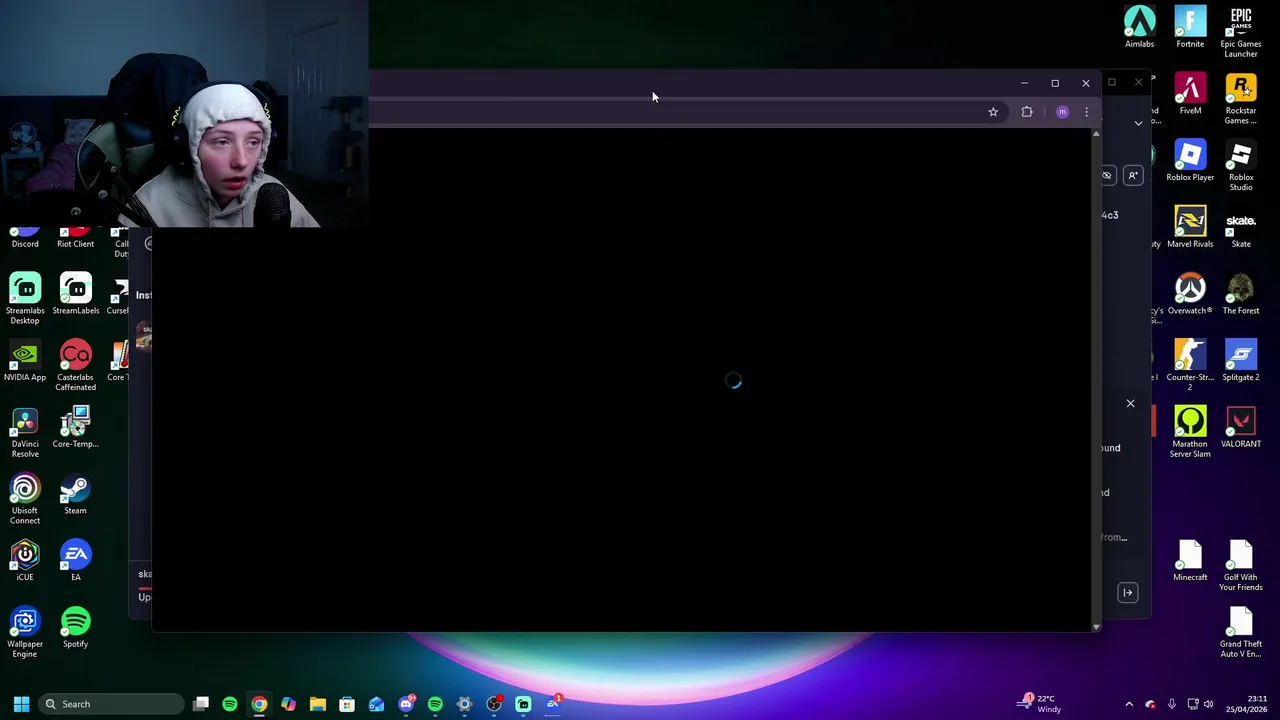The image size is (1280, 720).
Task: Open Discord from the taskbar
Action: click(x=406, y=704)
